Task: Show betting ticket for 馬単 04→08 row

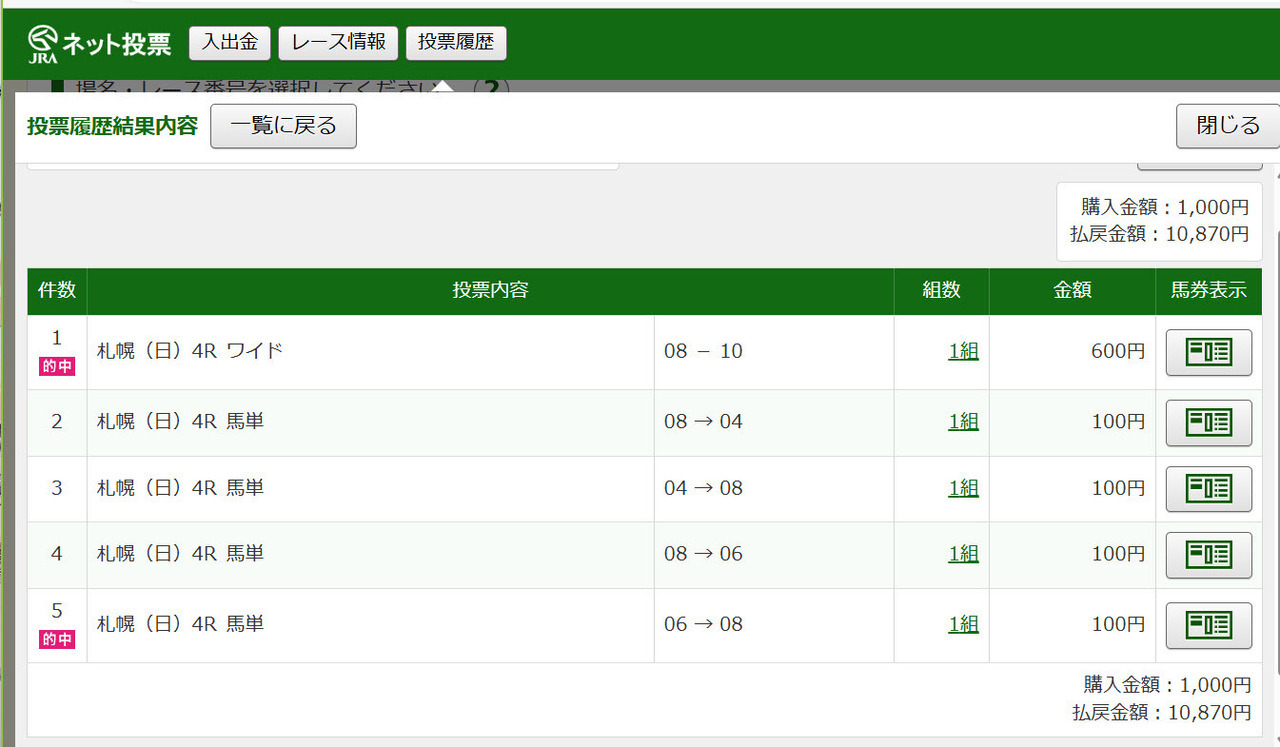Action: click(x=1208, y=488)
